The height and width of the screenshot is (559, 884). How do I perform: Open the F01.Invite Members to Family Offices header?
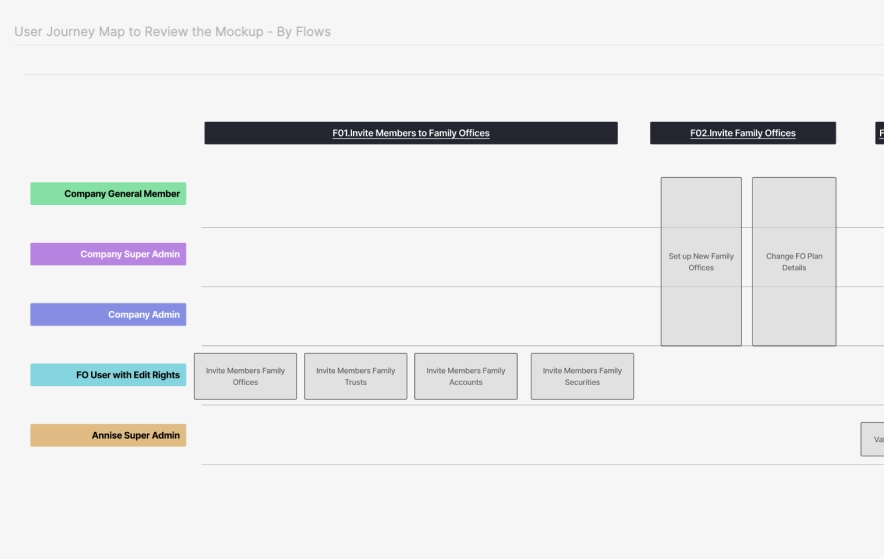(411, 133)
